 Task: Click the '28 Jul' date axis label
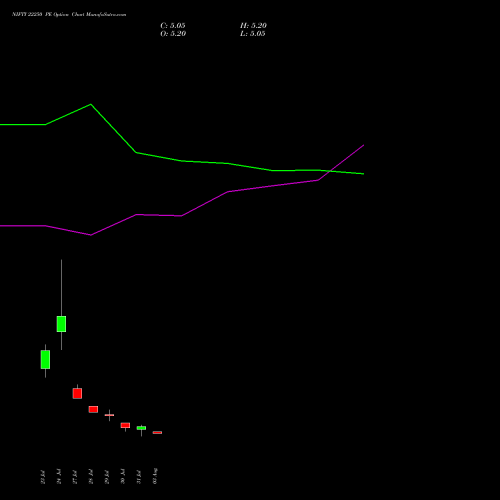(91, 477)
